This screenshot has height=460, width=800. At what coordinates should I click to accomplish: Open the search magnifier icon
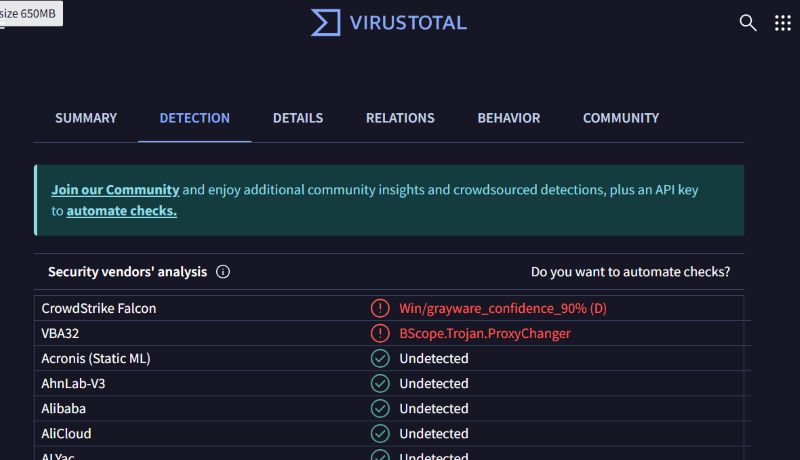748,22
